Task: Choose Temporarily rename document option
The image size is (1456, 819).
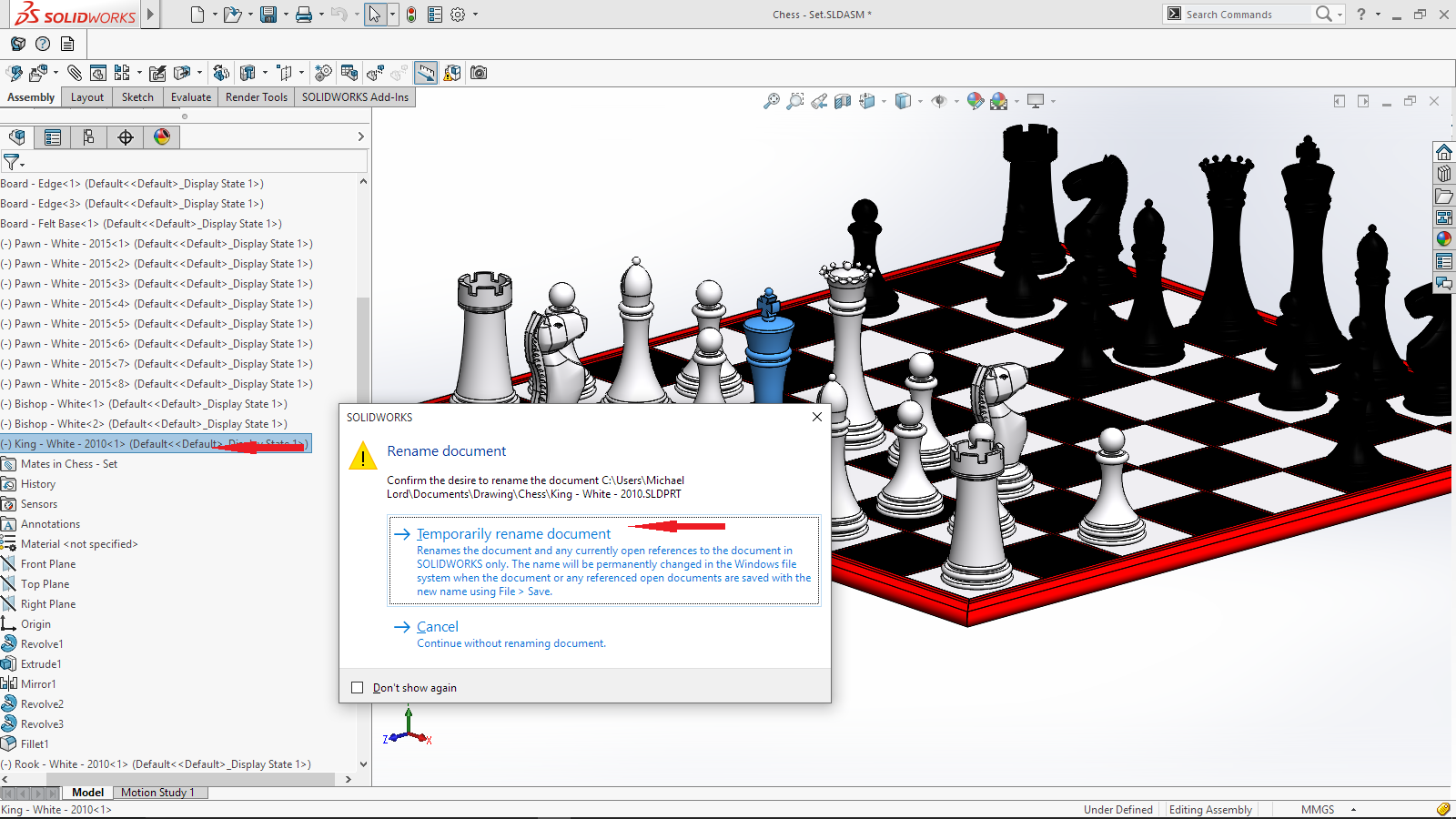Action: (514, 534)
